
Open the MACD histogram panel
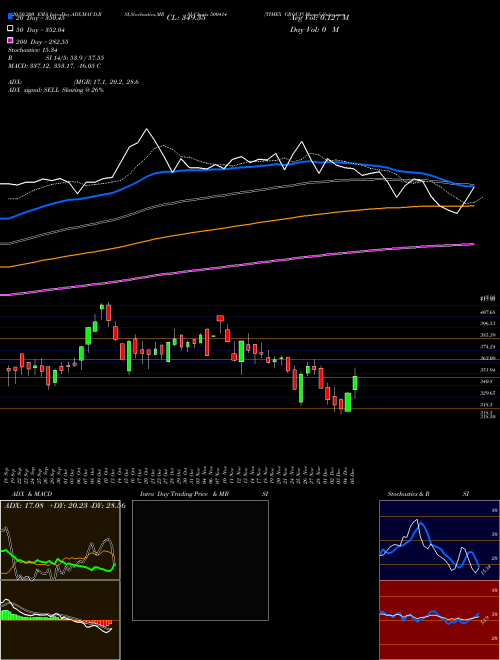click(60, 620)
